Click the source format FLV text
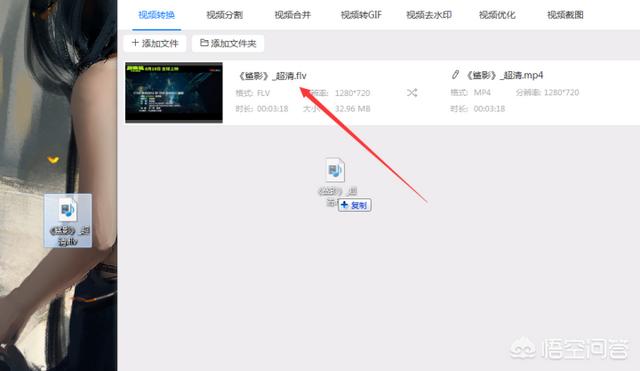640x371 pixels. [x=263, y=93]
